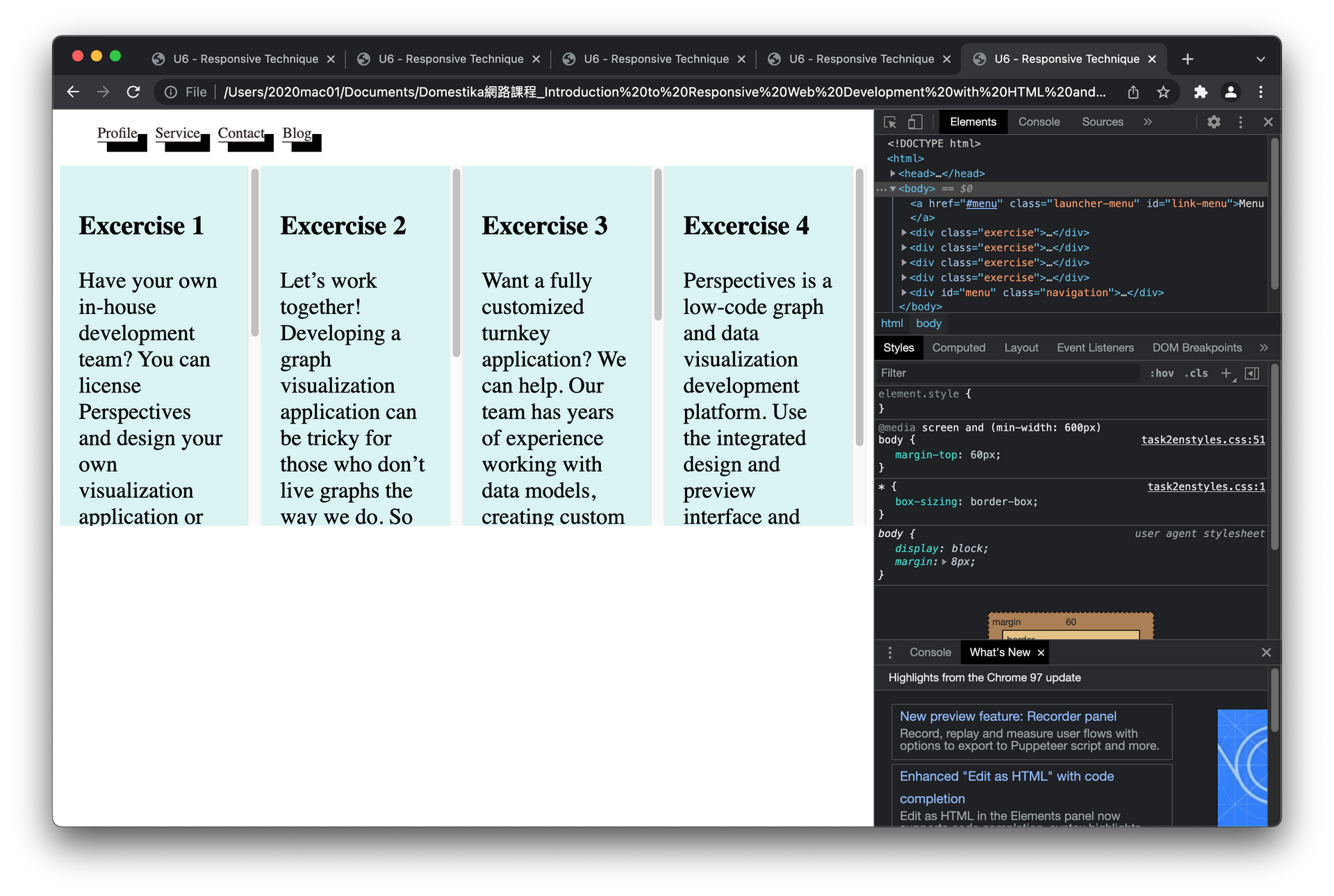This screenshot has width=1334, height=896.
Task: Show more DevTools panels chevron
Action: 1147,122
